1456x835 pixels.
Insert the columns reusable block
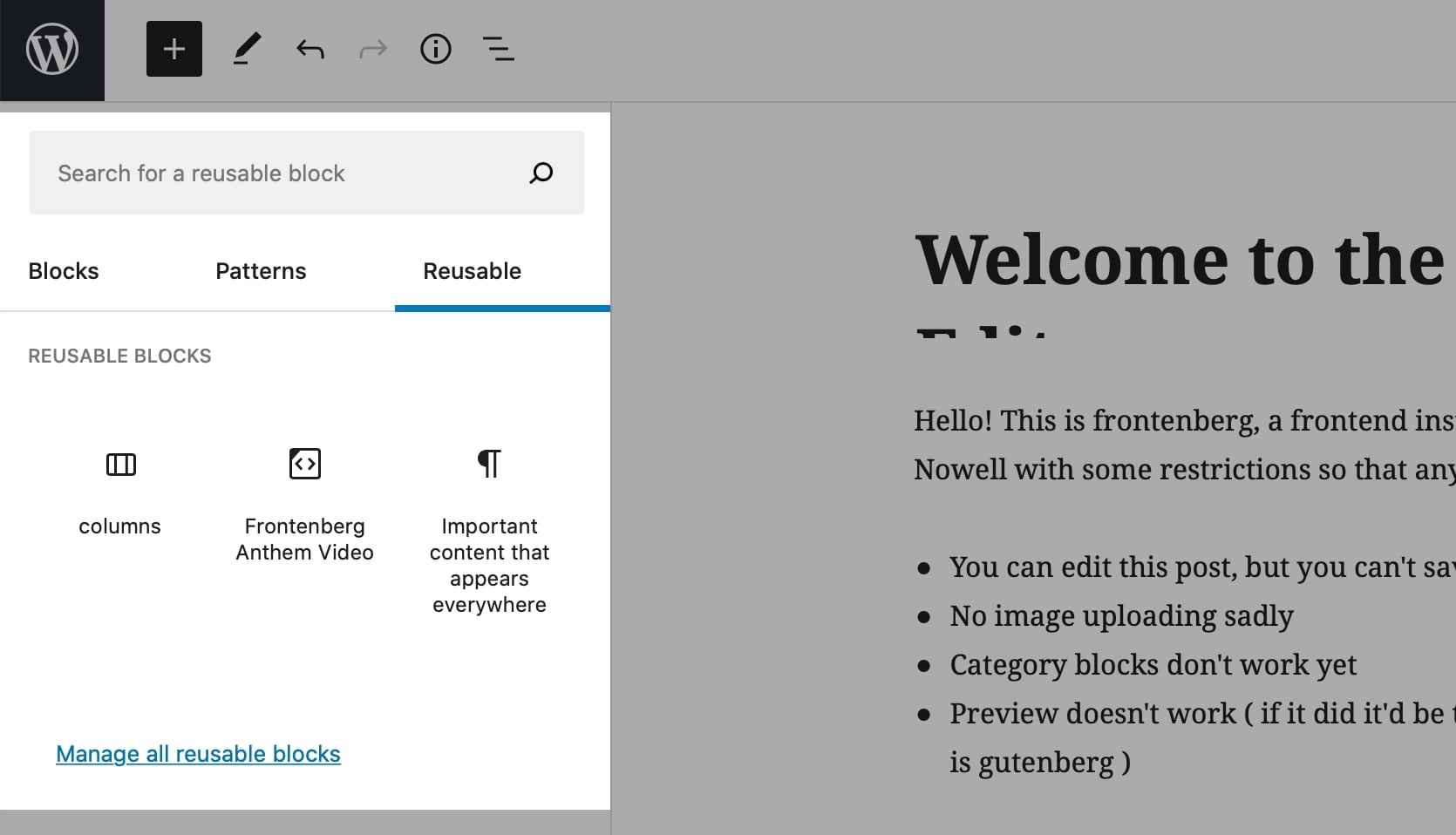[120, 492]
